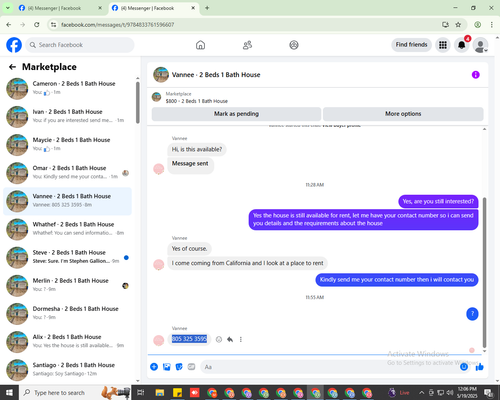Go back from Marketplace chat list
The image size is (500, 400).
point(12,67)
